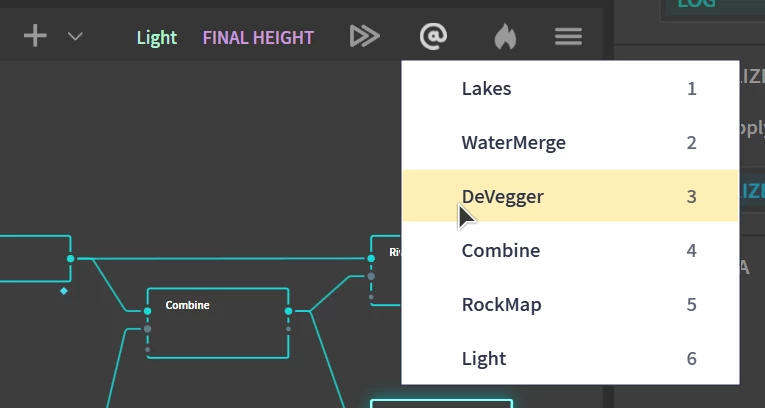Open the hamburger menu icon
This screenshot has width=765, height=408.
pos(568,37)
